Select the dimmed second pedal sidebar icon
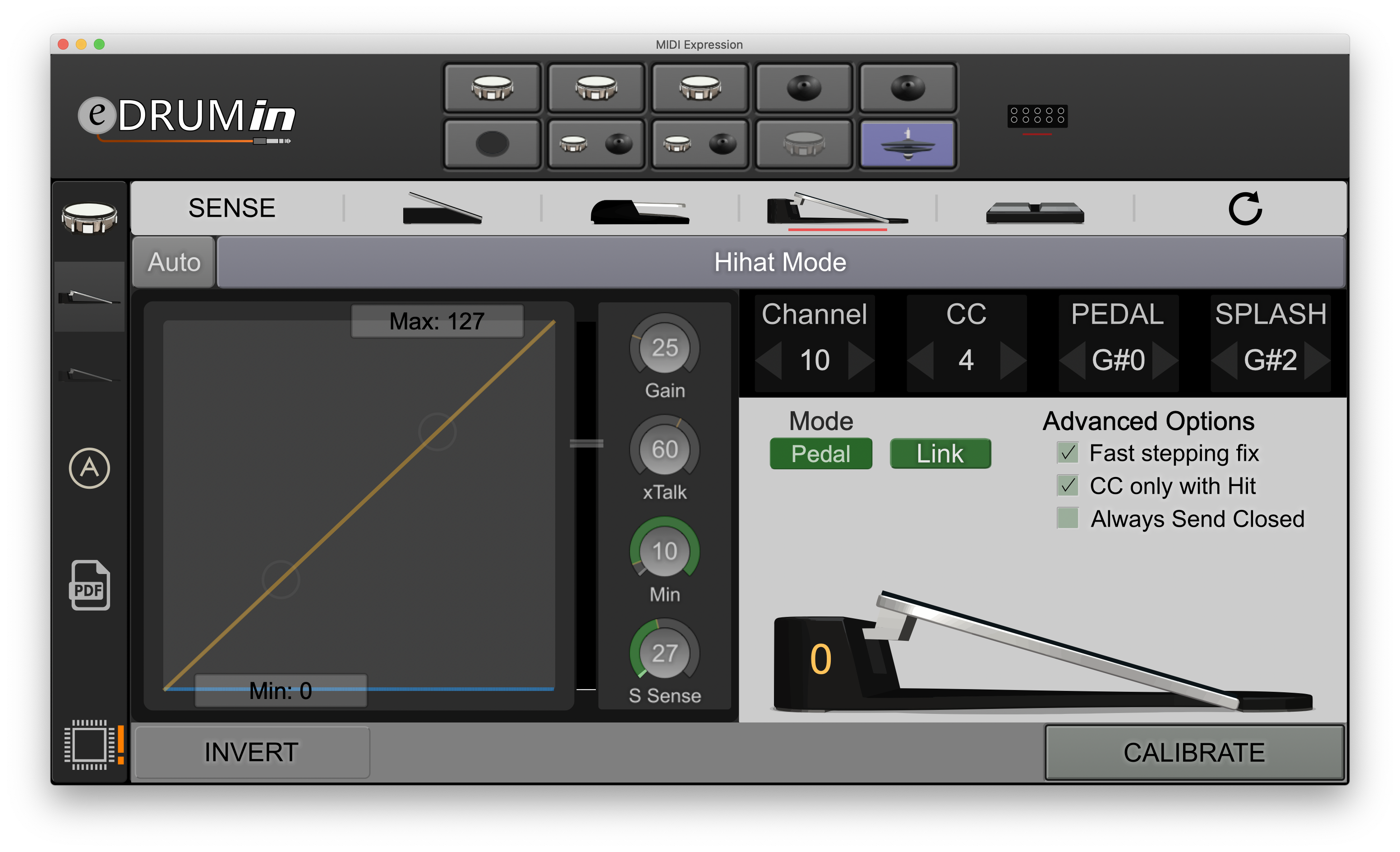The image size is (1400, 852). 89,375
